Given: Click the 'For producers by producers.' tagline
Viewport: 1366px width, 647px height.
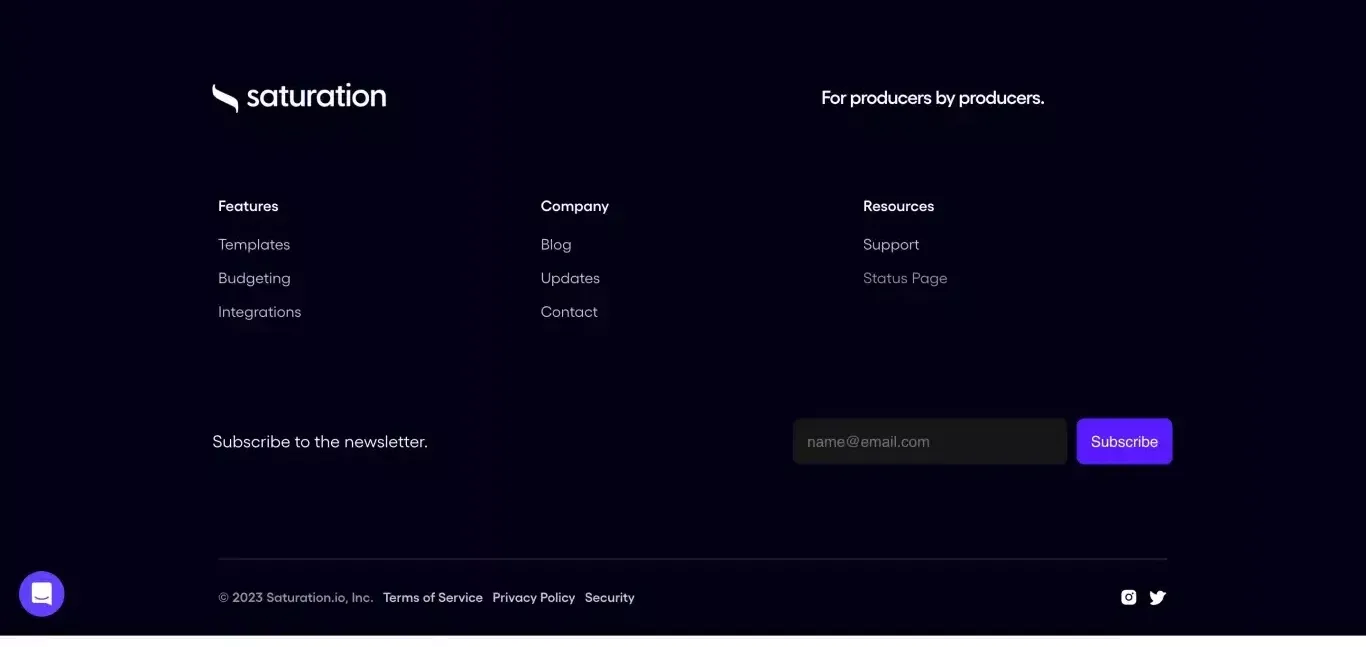Looking at the screenshot, I should tap(933, 98).
